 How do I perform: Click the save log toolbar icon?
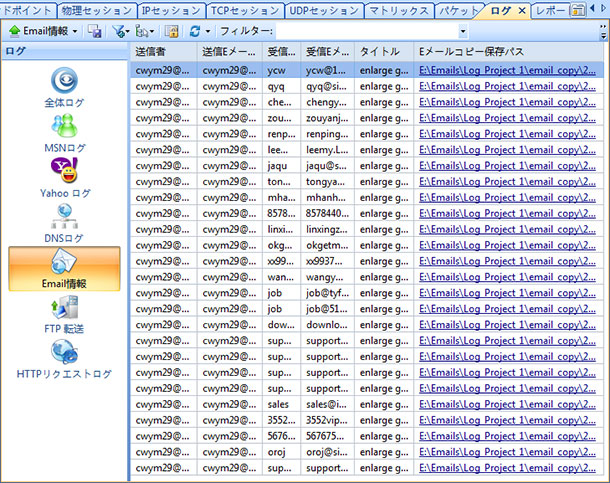coord(95,31)
